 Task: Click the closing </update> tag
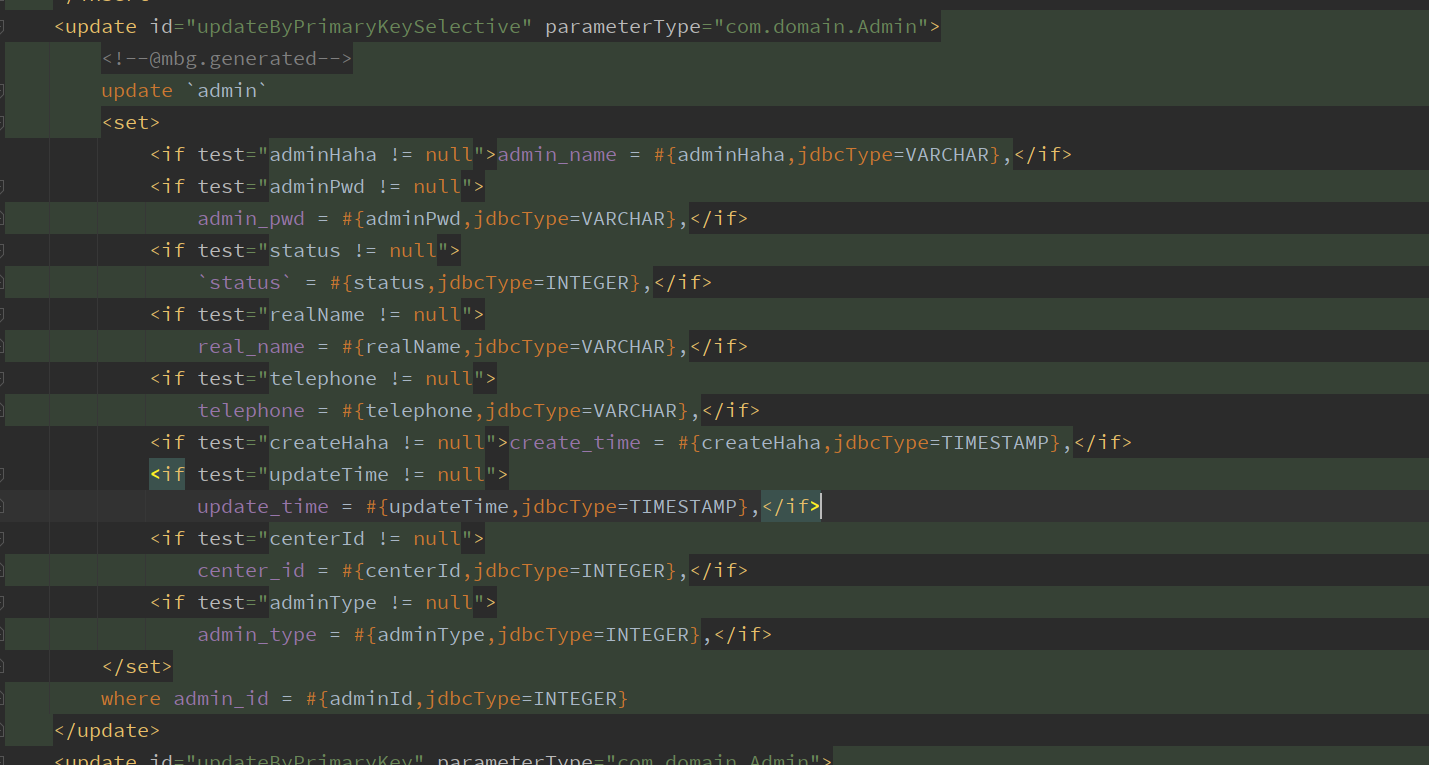(107, 730)
